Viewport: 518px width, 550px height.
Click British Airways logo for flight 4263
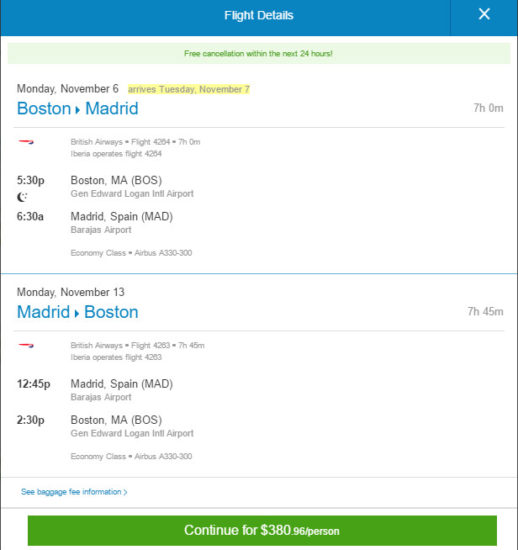26,345
